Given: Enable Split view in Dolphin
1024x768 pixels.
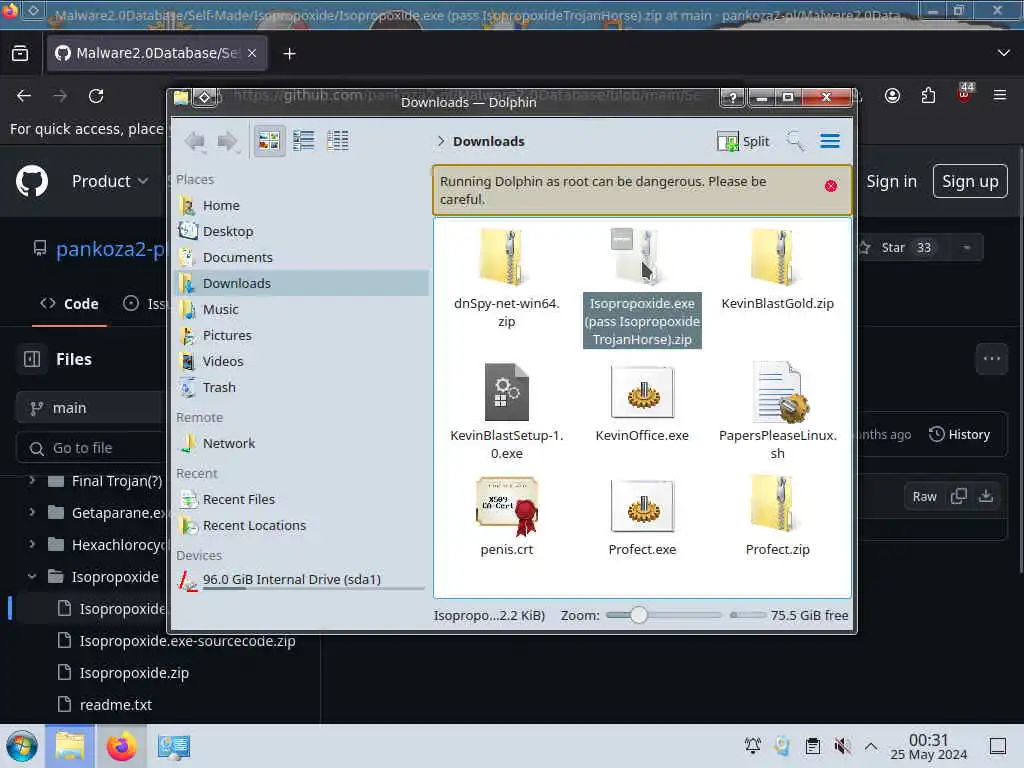Looking at the screenshot, I should pyautogui.click(x=743, y=141).
